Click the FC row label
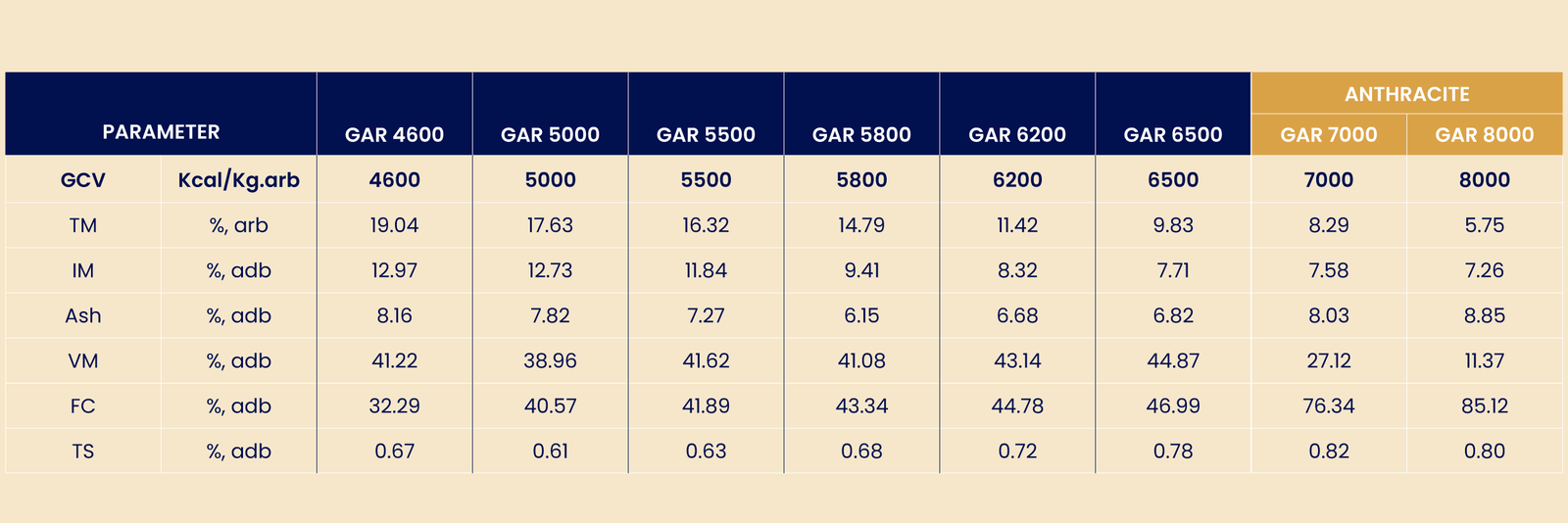The height and width of the screenshot is (523, 1568). coord(83,405)
